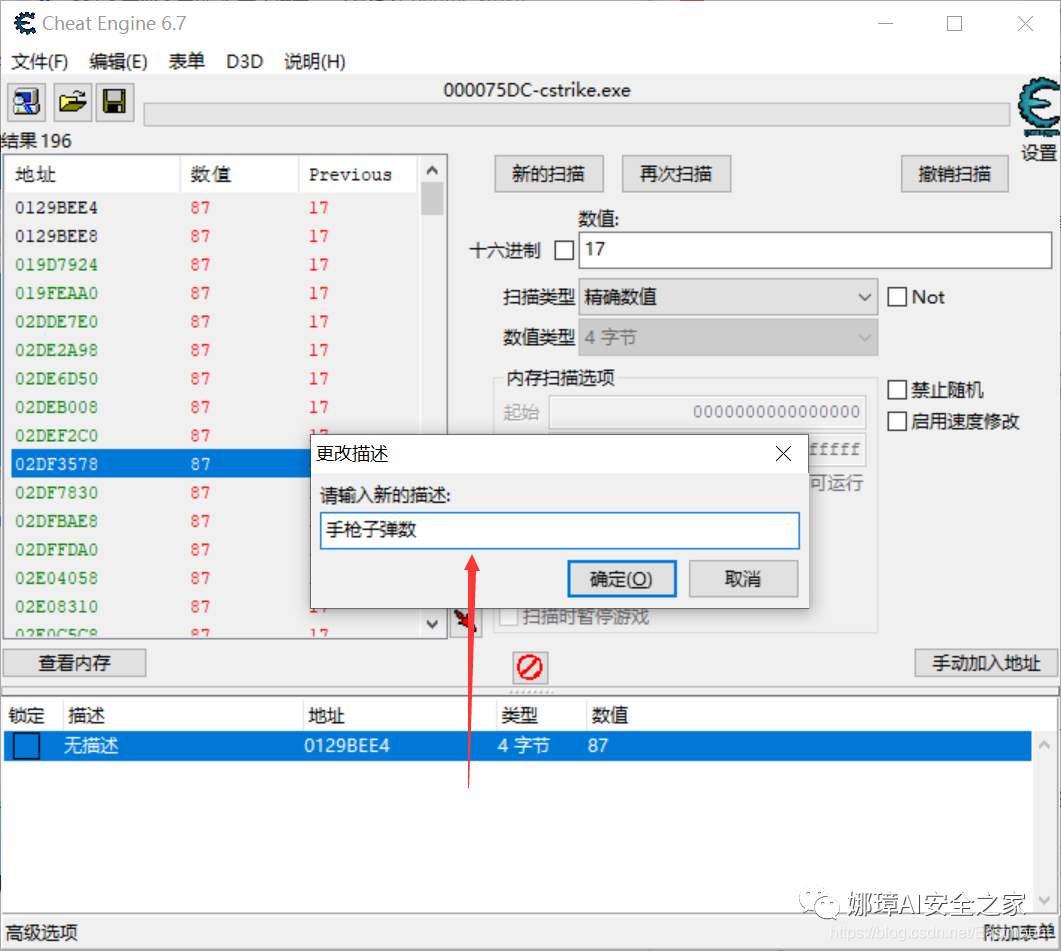Viewport: 1061px width, 951px height.
Task: Click the 数值 input field containing 17
Action: click(x=815, y=250)
